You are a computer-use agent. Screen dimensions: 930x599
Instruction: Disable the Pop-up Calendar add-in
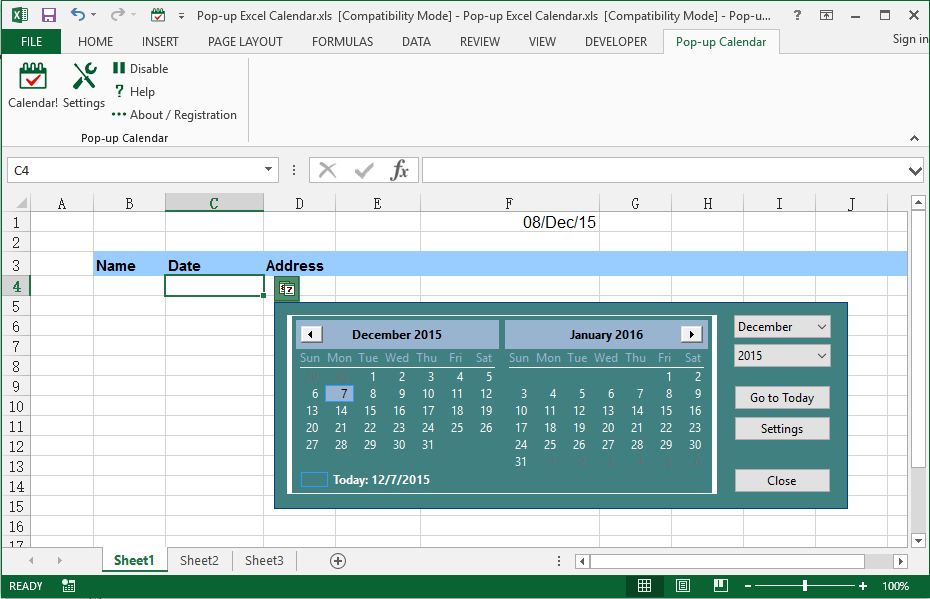click(x=141, y=69)
